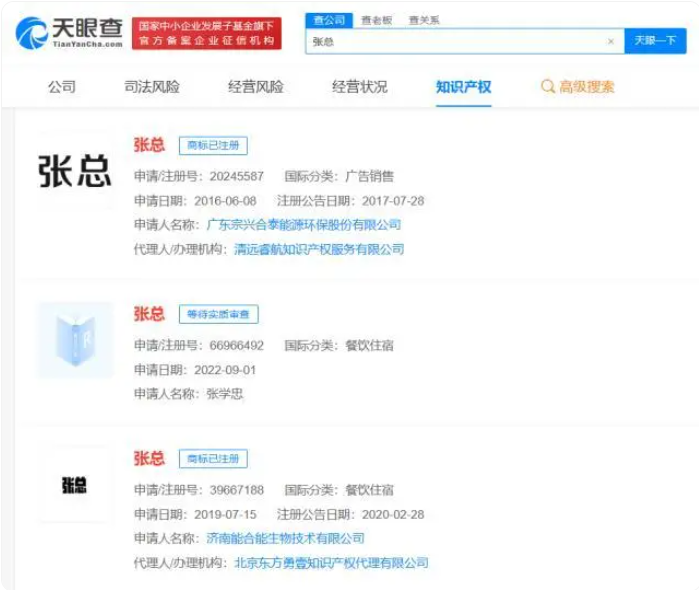Select the 知识产权 tab
The image size is (699, 590).
point(463,87)
